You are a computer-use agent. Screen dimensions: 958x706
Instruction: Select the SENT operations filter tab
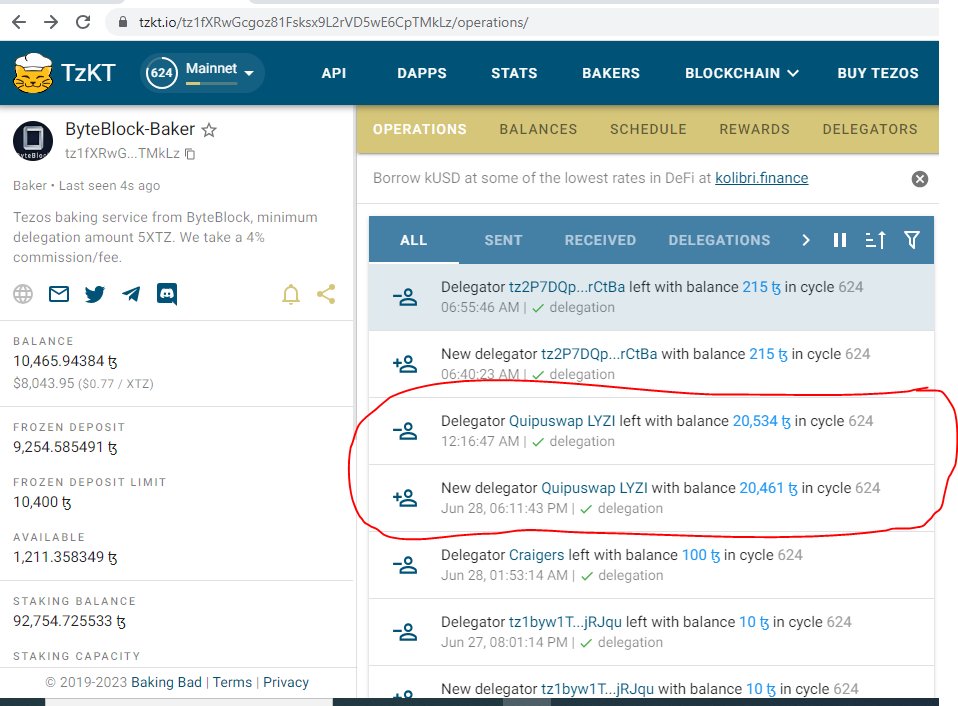click(503, 240)
